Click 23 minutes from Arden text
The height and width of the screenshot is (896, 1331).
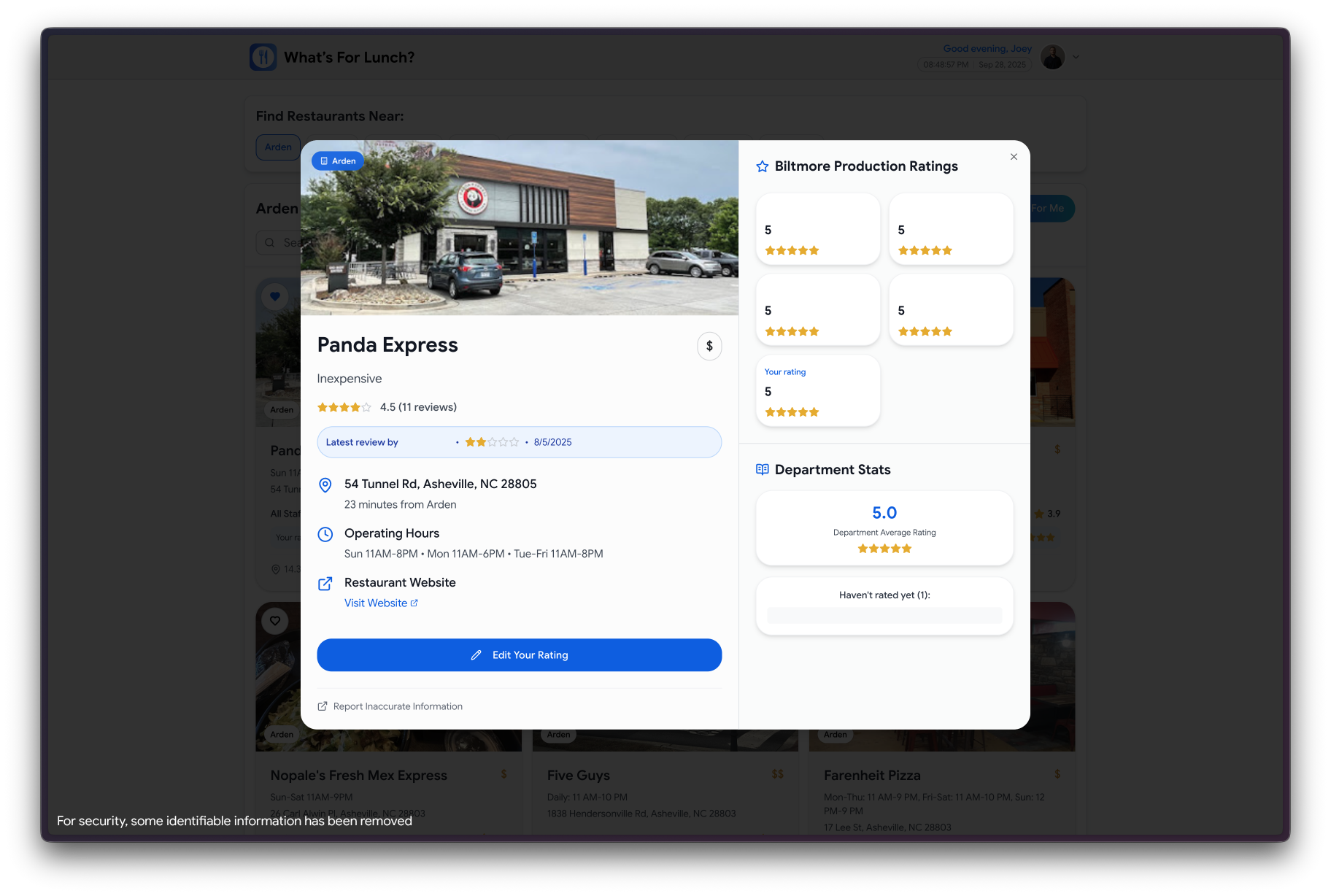click(x=400, y=504)
